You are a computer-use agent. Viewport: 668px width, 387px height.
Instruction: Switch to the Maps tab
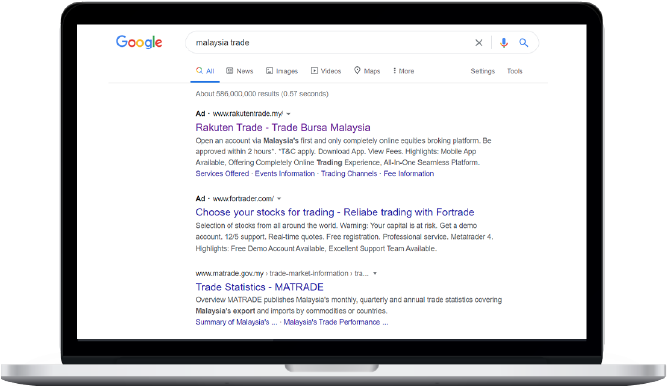[x=367, y=71]
